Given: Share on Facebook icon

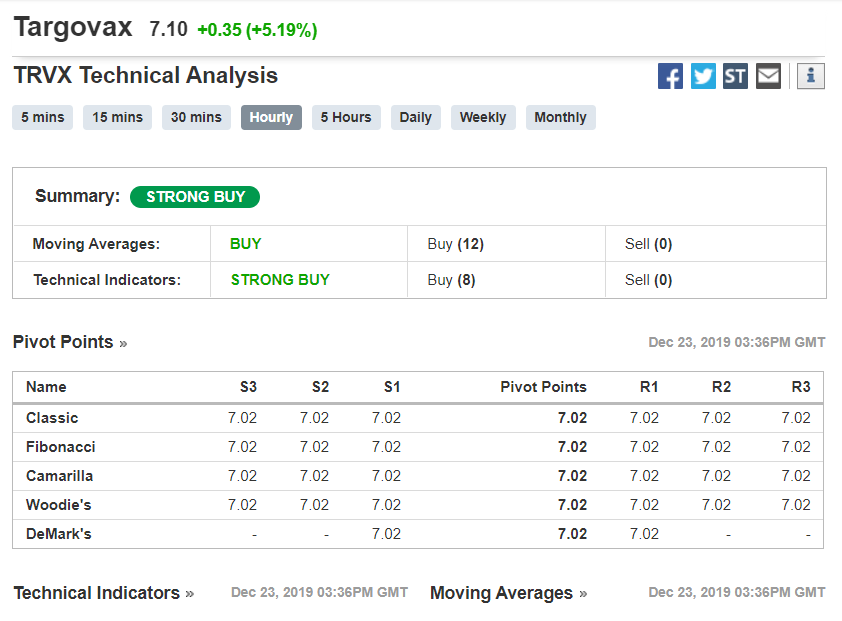Looking at the screenshot, I should pyautogui.click(x=670, y=76).
